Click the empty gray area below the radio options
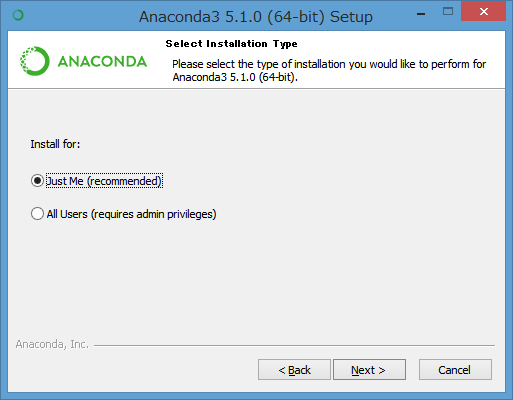Viewport: 513px width, 400px height. click(x=256, y=280)
